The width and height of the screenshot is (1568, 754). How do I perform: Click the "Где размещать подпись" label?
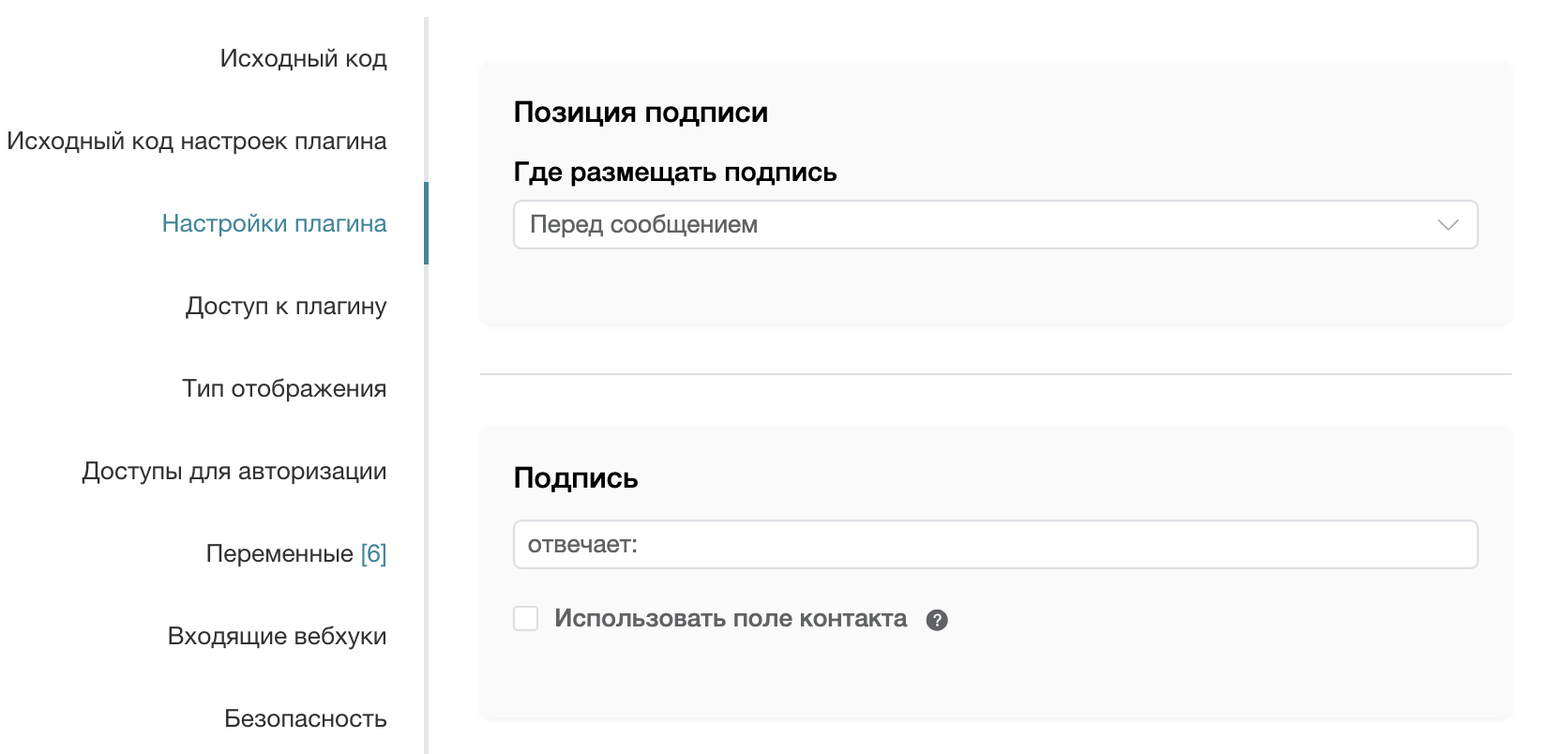[675, 173]
